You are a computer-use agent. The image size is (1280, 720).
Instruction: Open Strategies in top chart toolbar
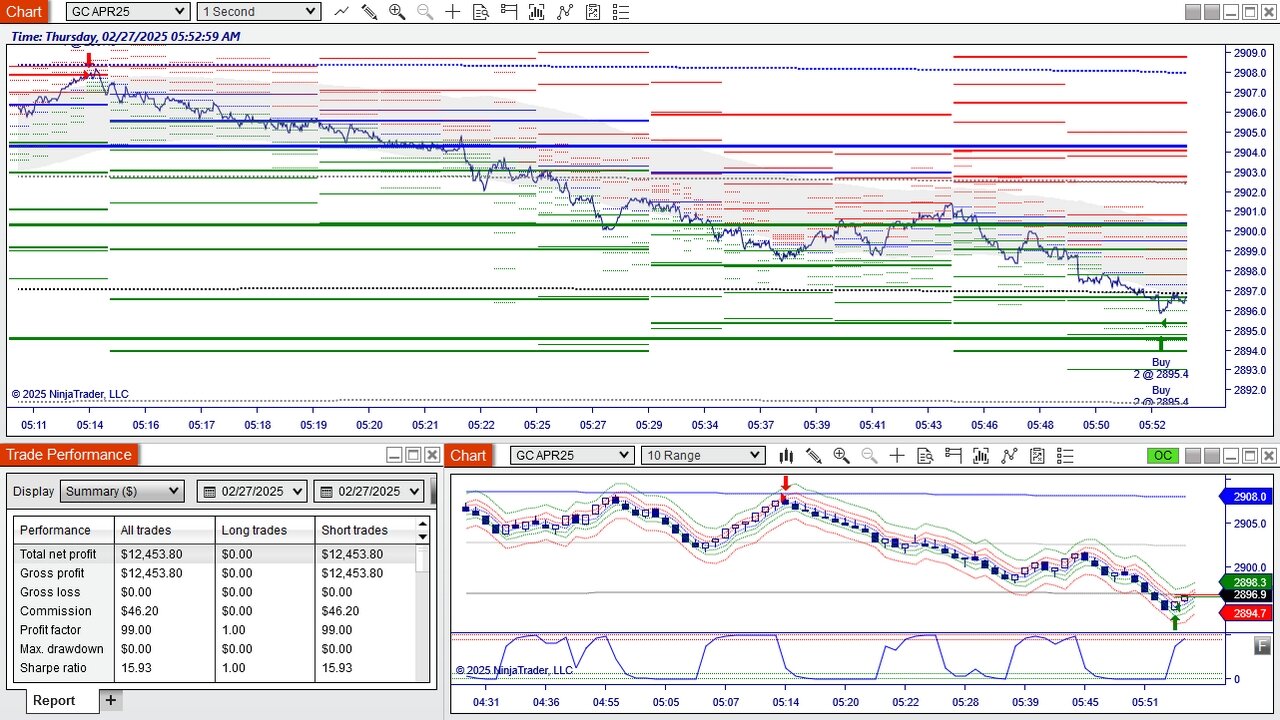click(x=593, y=12)
